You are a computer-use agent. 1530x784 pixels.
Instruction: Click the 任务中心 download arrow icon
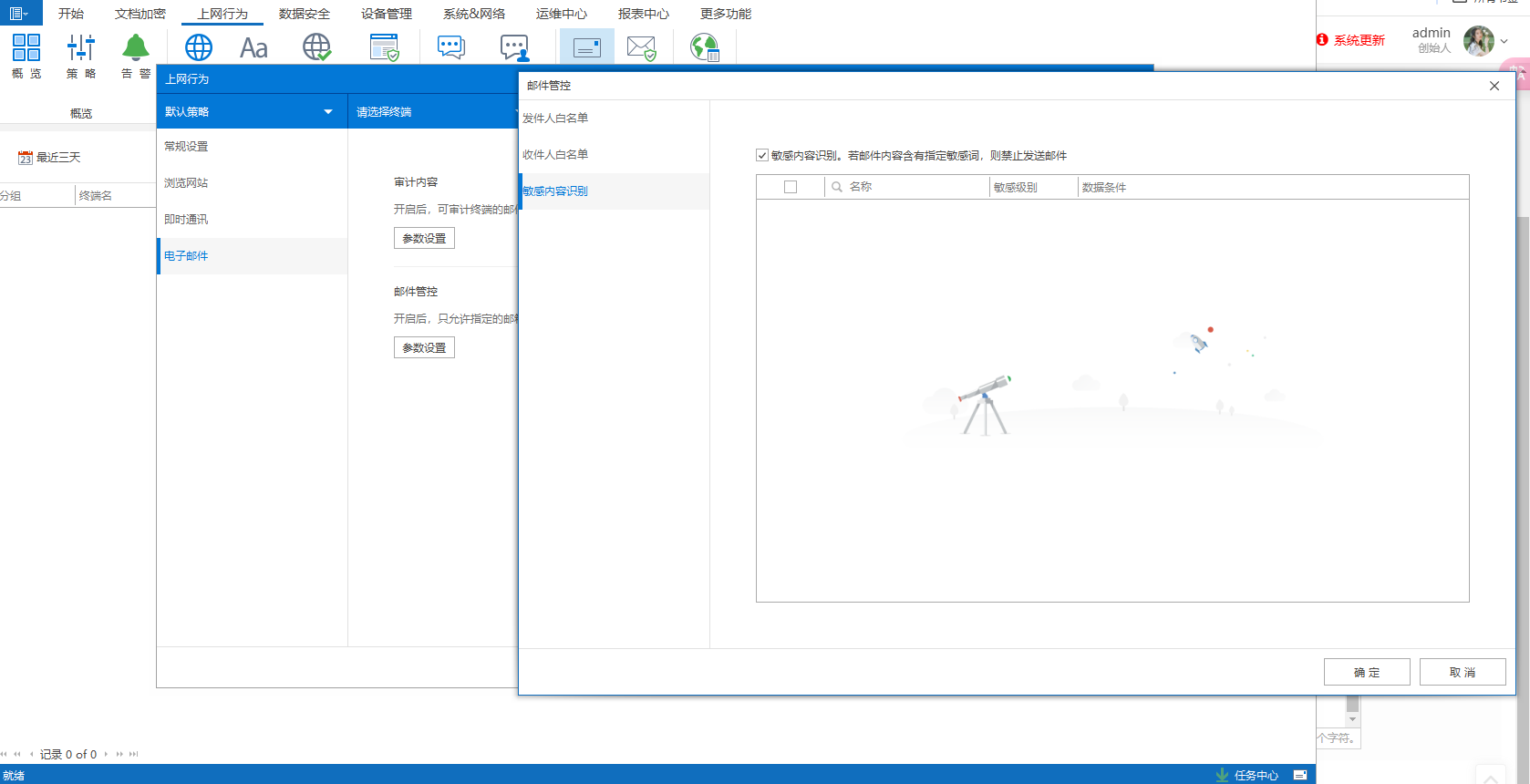click(1222, 775)
